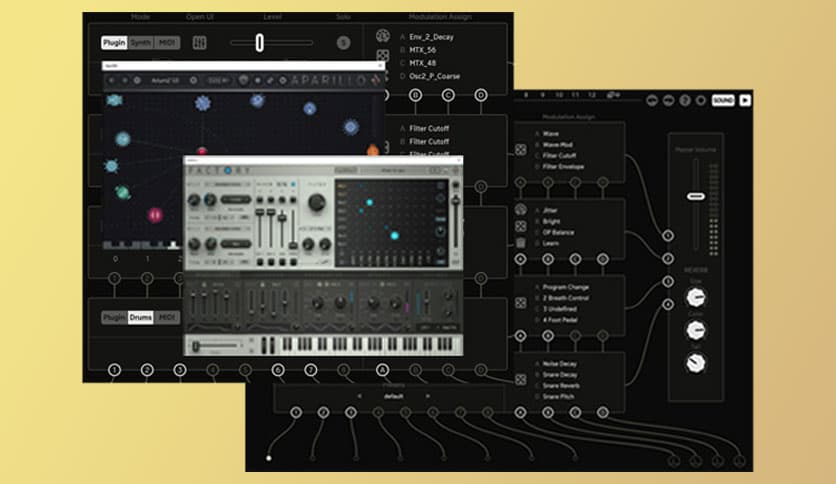This screenshot has height=484, width=836.
Task: Click the dial icon beside Jitter
Action: (520, 210)
